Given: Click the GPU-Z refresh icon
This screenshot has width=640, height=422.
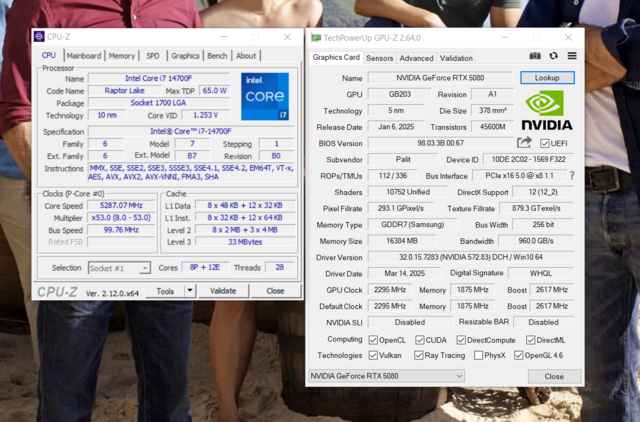Looking at the screenshot, I should point(554,57).
